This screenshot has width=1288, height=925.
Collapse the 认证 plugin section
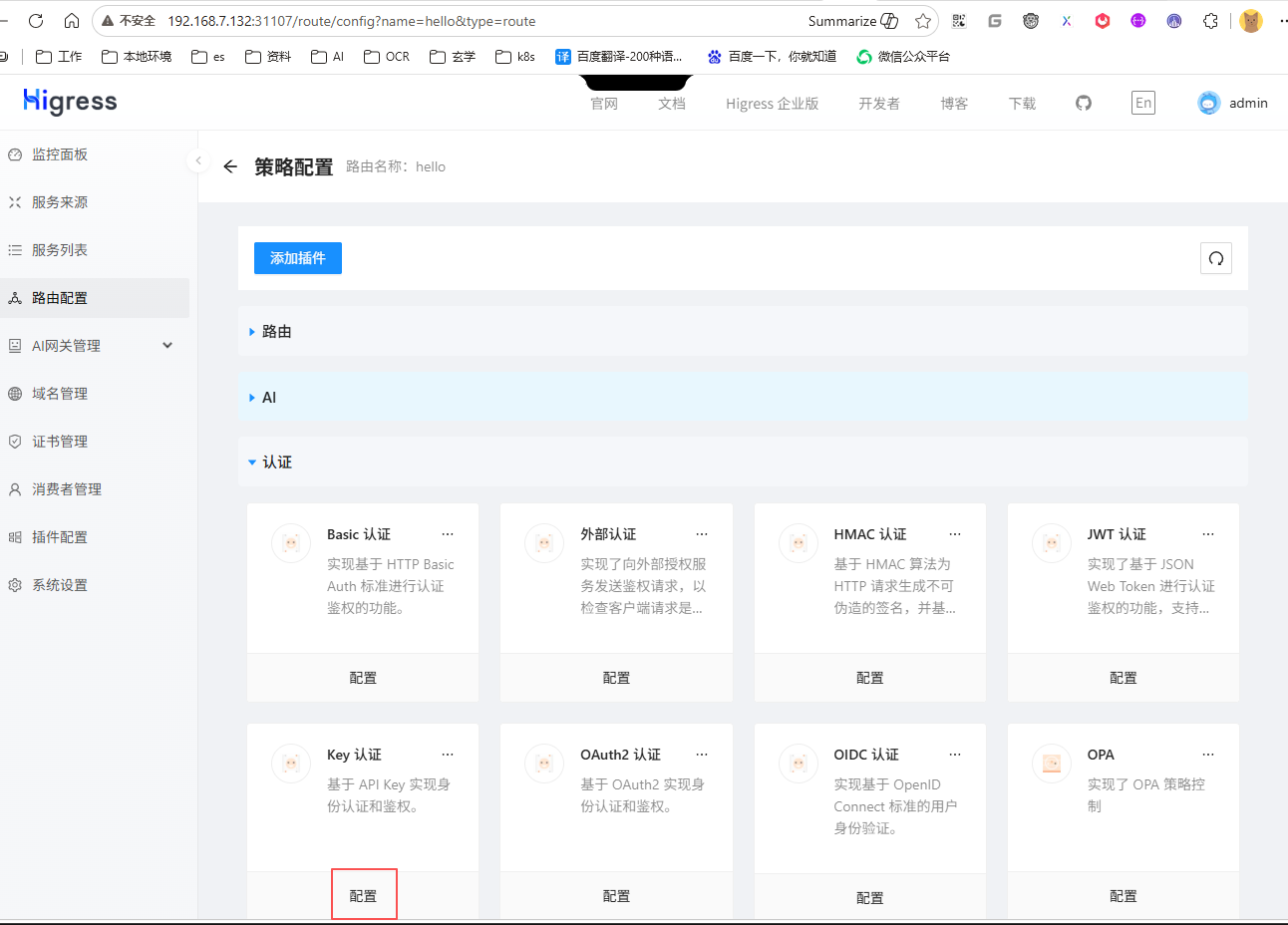click(x=743, y=462)
